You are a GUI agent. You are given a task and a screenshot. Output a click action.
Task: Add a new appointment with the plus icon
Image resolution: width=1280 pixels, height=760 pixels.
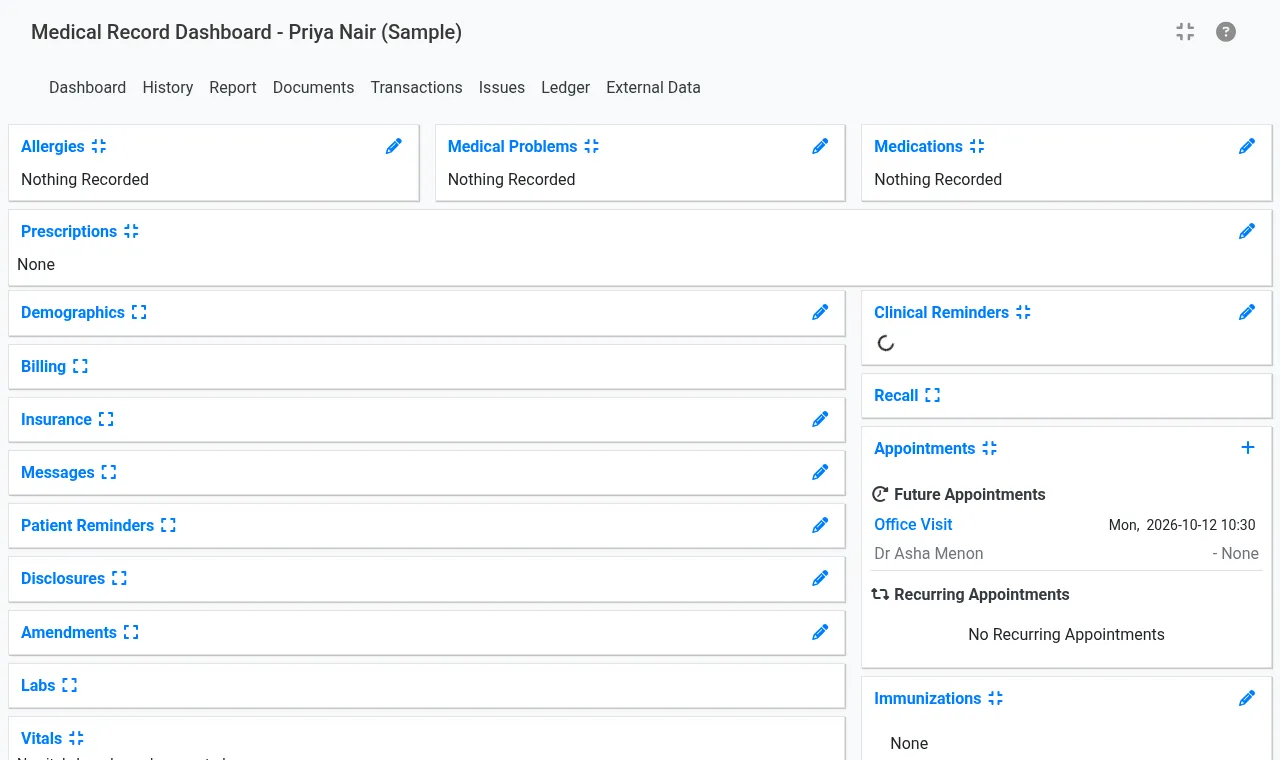(x=1247, y=448)
